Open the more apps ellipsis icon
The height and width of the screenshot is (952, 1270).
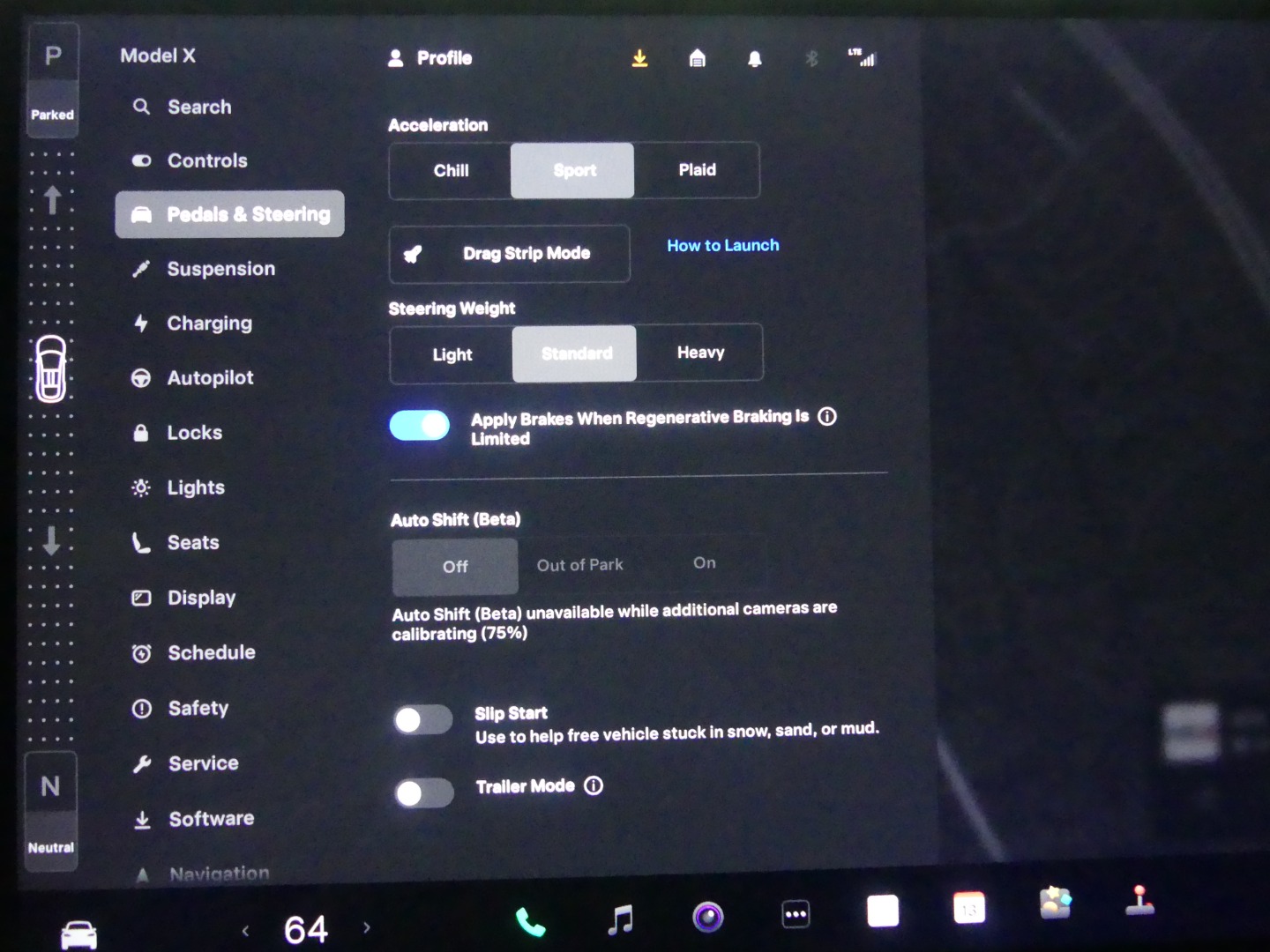click(x=796, y=914)
